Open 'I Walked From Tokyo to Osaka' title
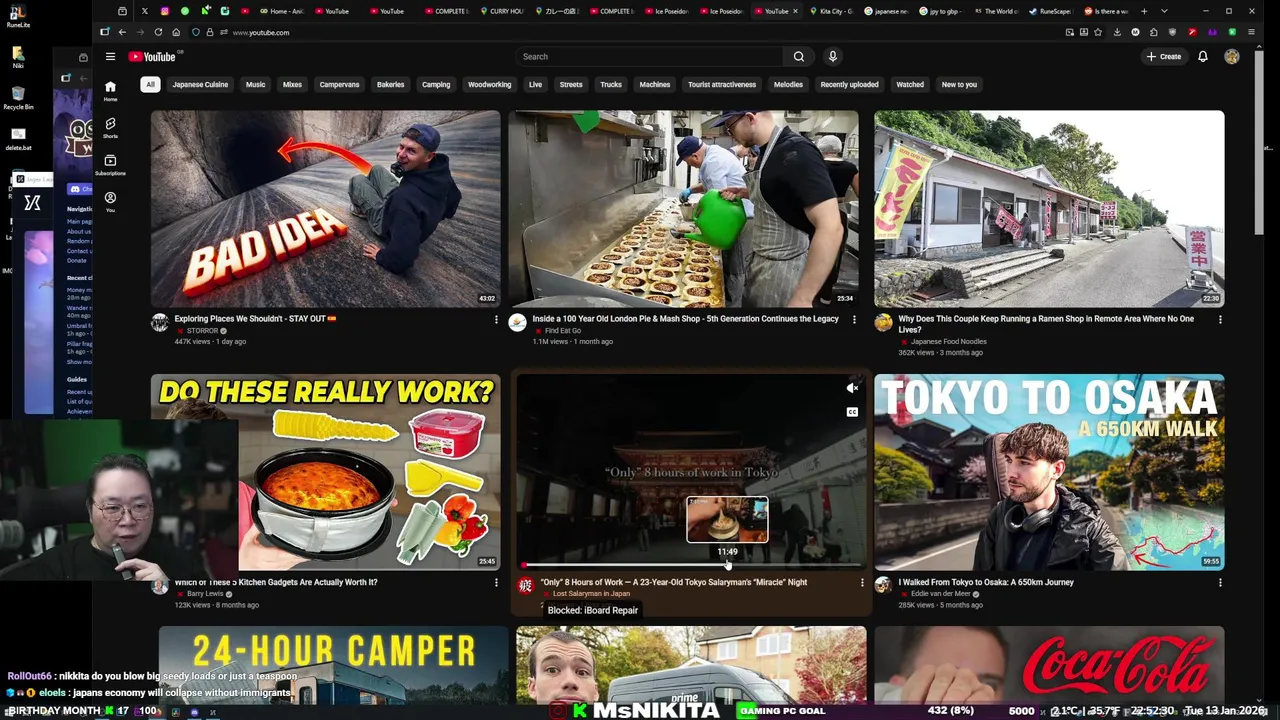The image size is (1280, 720). click(x=986, y=582)
